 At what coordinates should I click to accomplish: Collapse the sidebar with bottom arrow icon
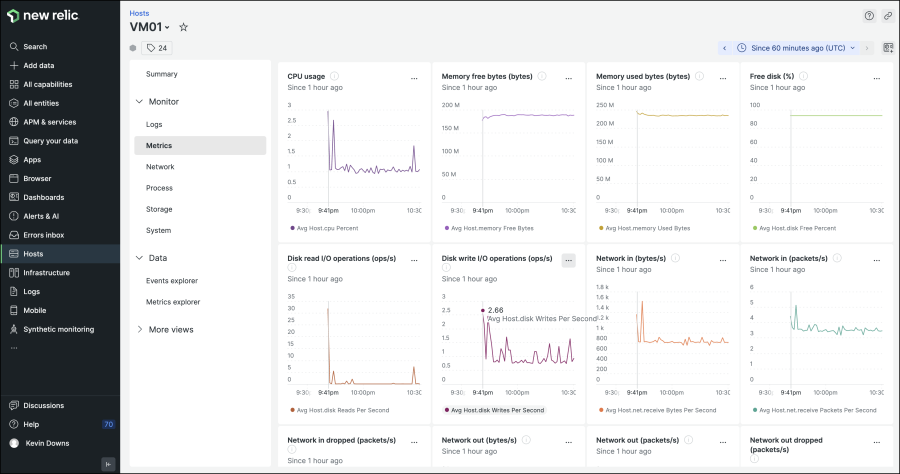[x=109, y=462]
